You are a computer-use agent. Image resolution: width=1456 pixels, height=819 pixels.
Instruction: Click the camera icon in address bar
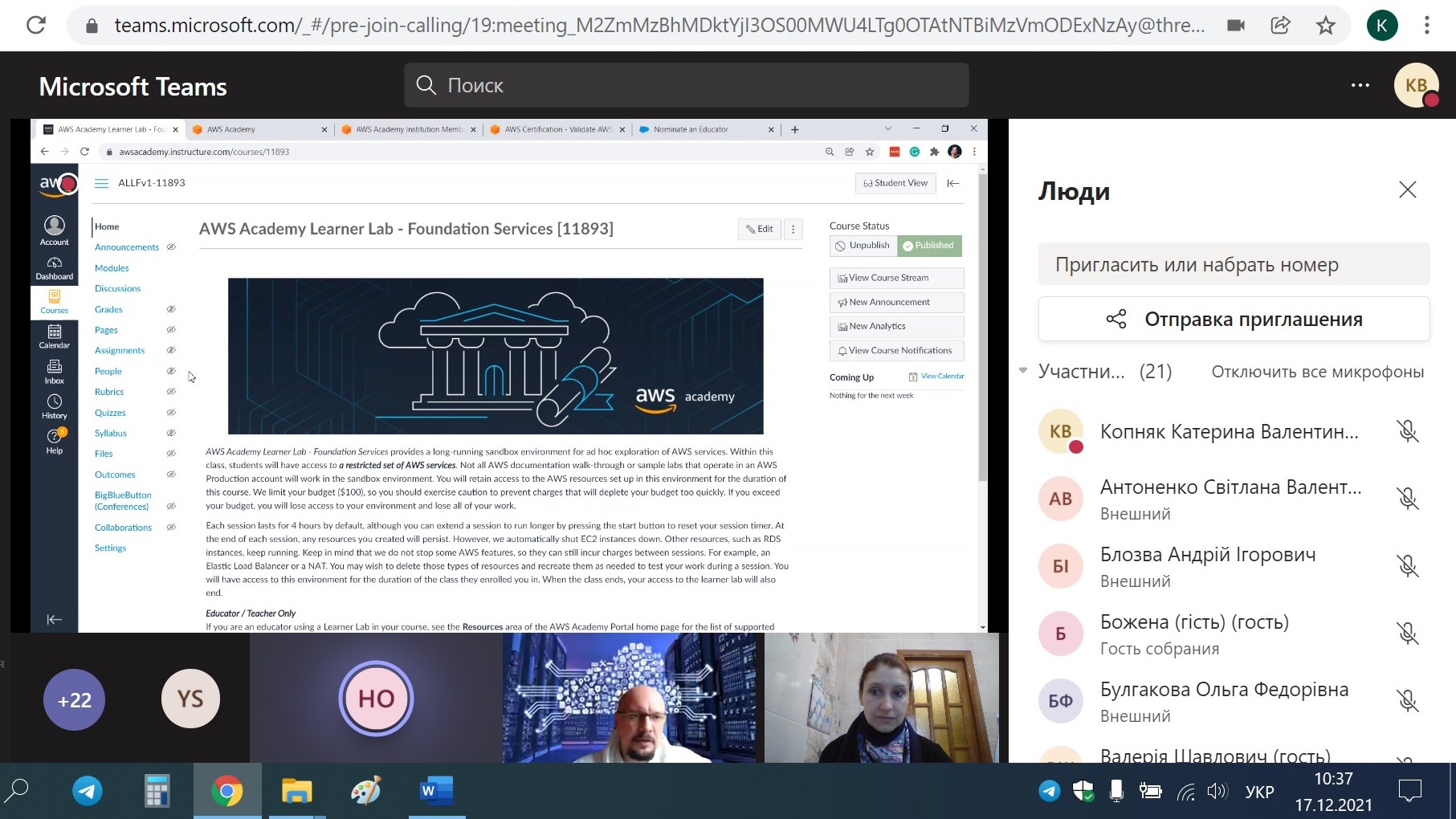[x=1236, y=26]
